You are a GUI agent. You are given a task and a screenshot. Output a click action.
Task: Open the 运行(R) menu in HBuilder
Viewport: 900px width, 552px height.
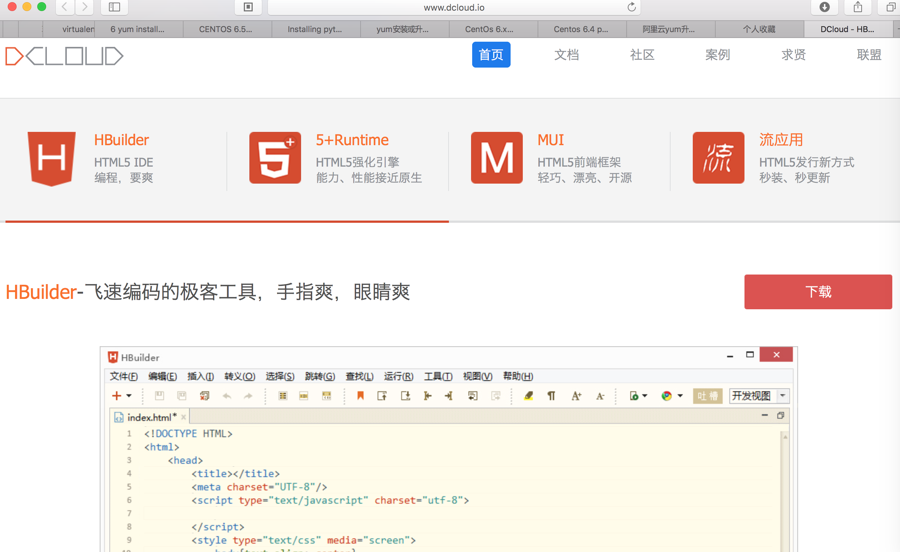pyautogui.click(x=398, y=376)
